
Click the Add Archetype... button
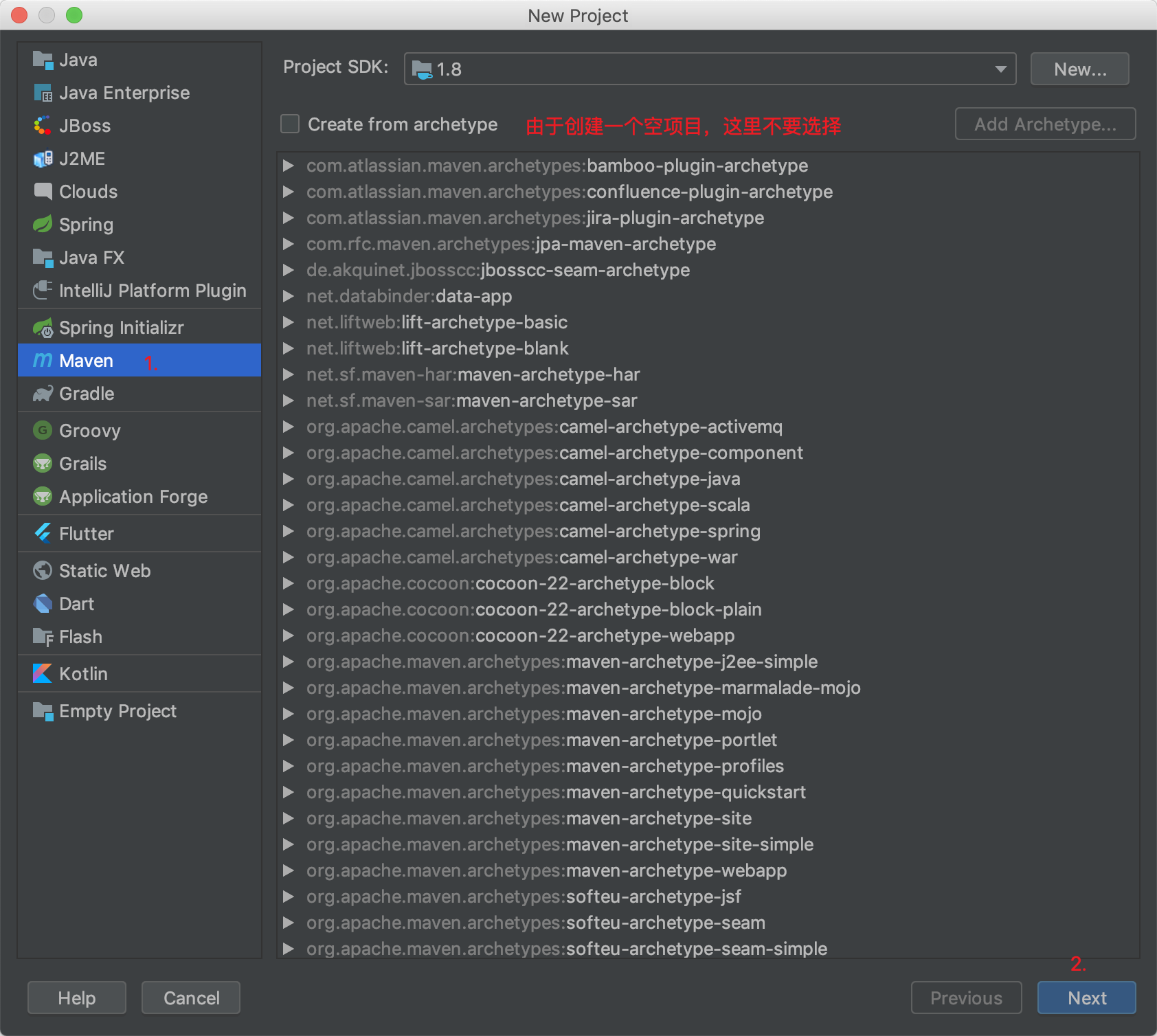point(1045,124)
